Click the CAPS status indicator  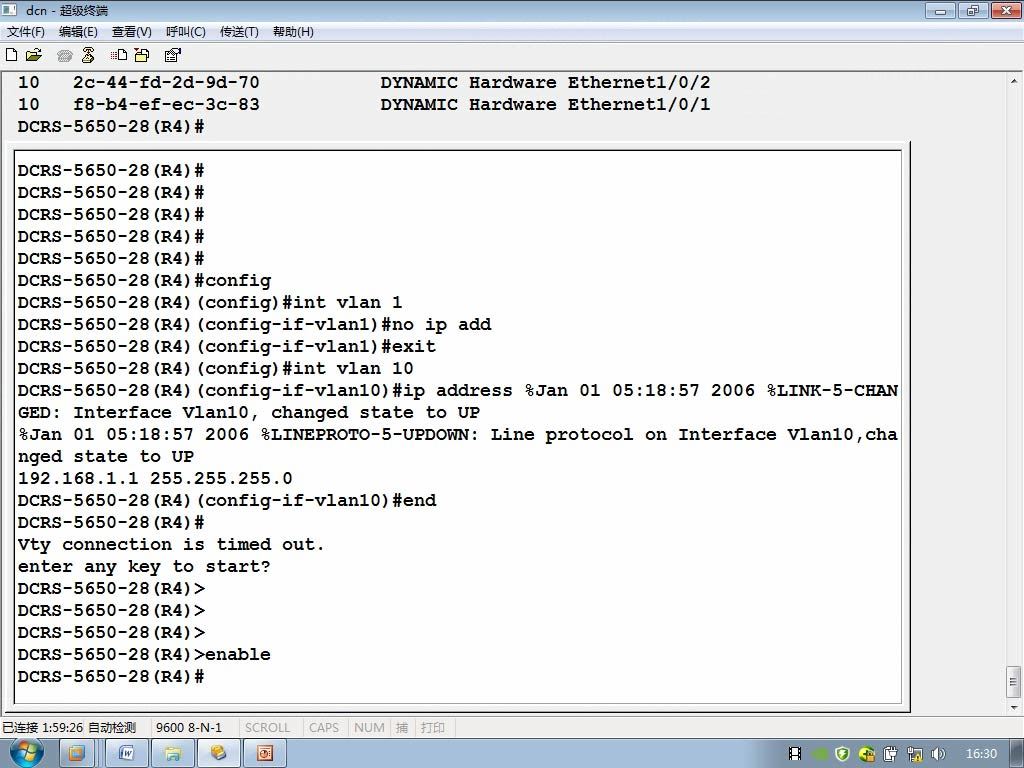pos(324,728)
